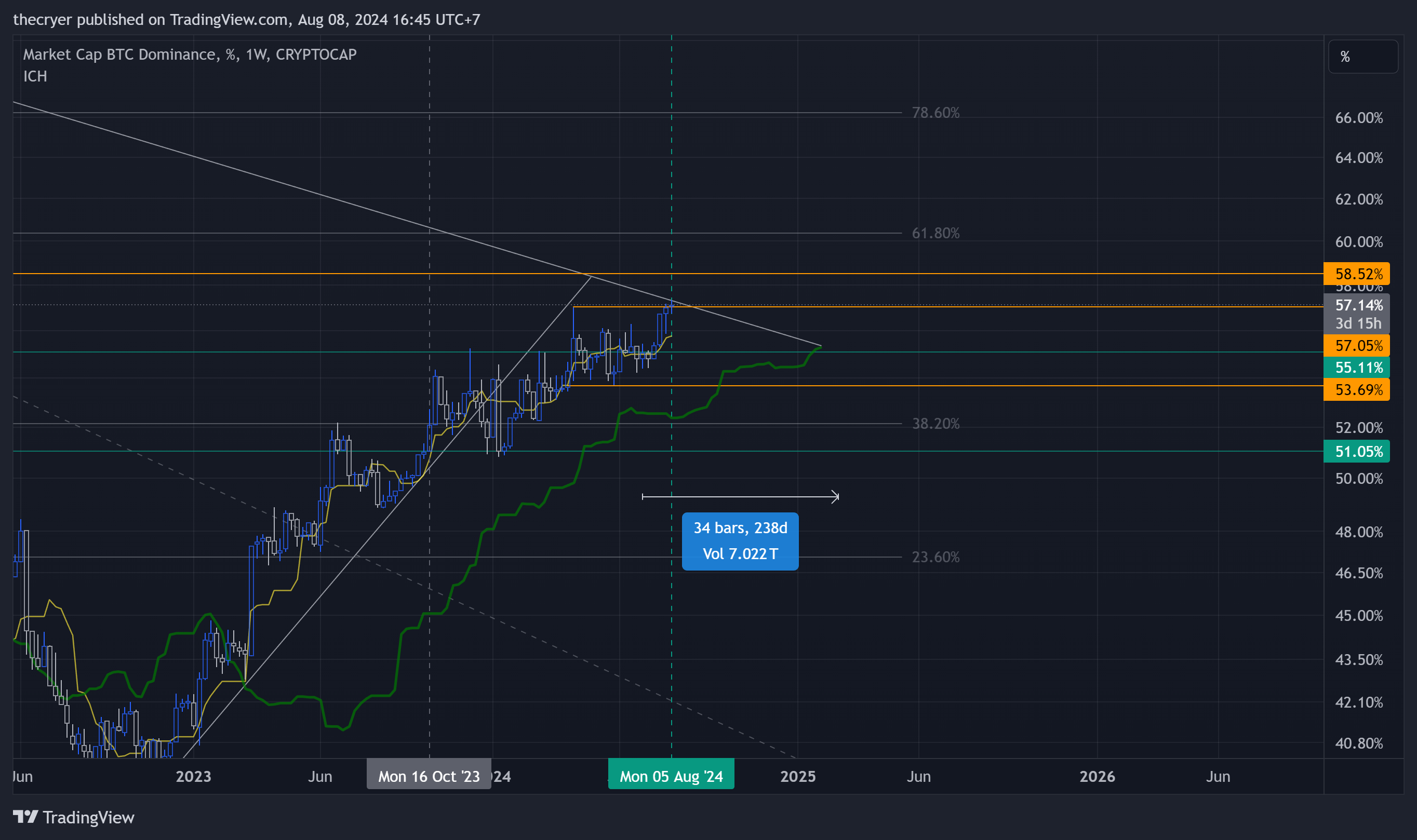Click the 60.00% price axis tick

coord(1359,242)
